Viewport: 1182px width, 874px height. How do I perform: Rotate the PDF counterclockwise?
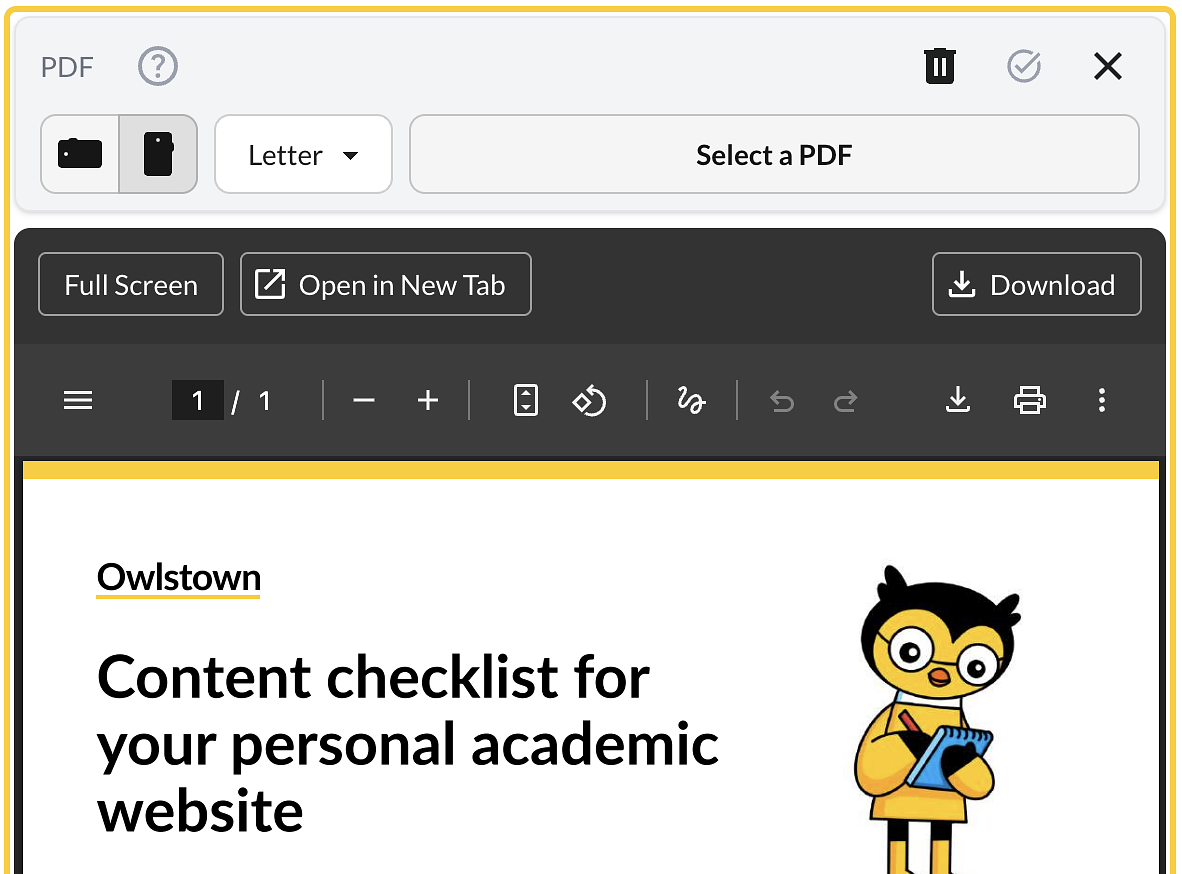[589, 401]
